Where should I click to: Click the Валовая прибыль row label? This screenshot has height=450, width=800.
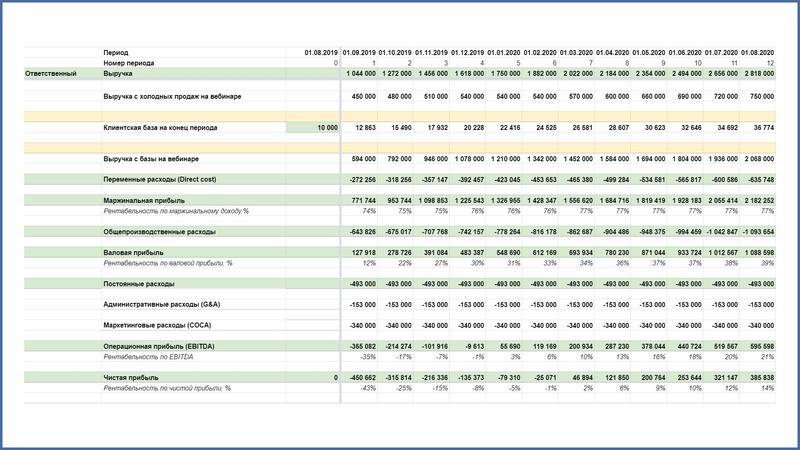[x=133, y=253]
